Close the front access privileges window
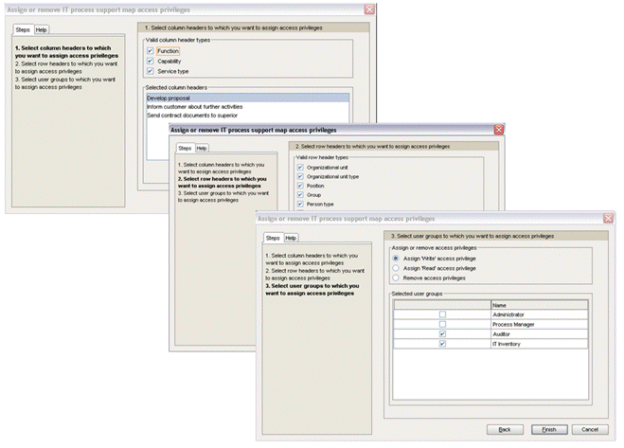The image size is (624, 448). pos(608,218)
